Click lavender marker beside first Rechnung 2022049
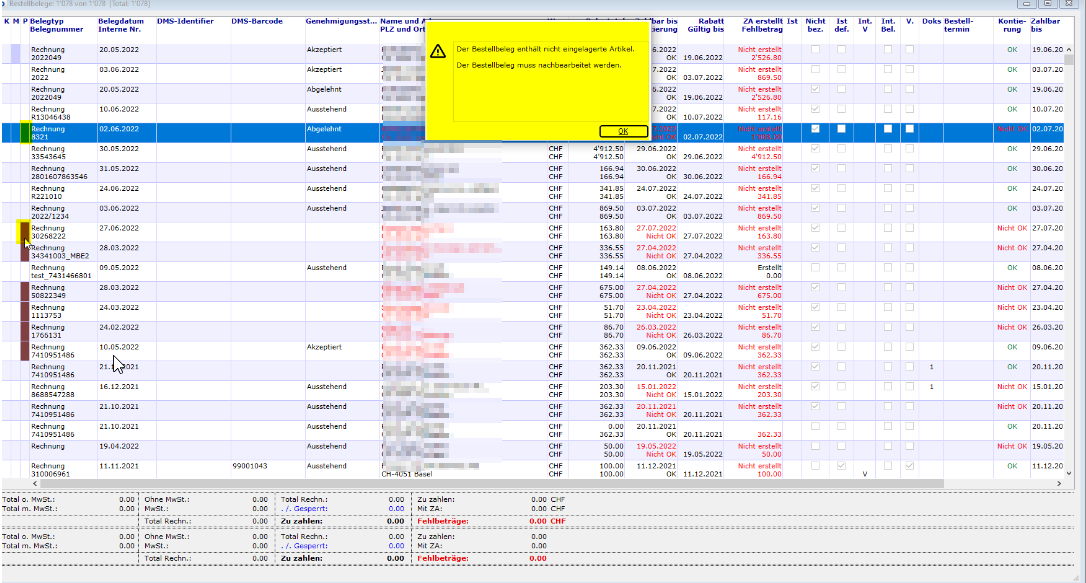 coord(16,53)
